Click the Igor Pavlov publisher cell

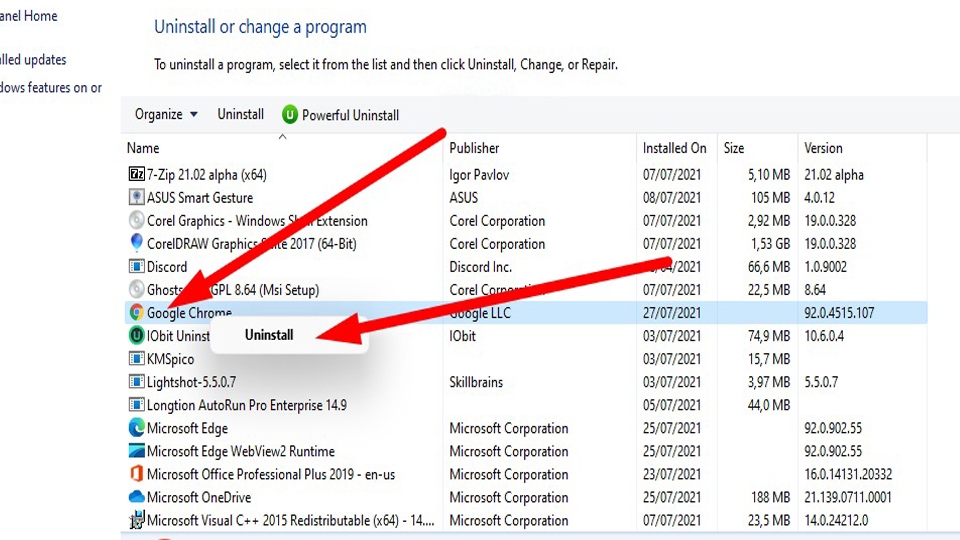pos(479,174)
